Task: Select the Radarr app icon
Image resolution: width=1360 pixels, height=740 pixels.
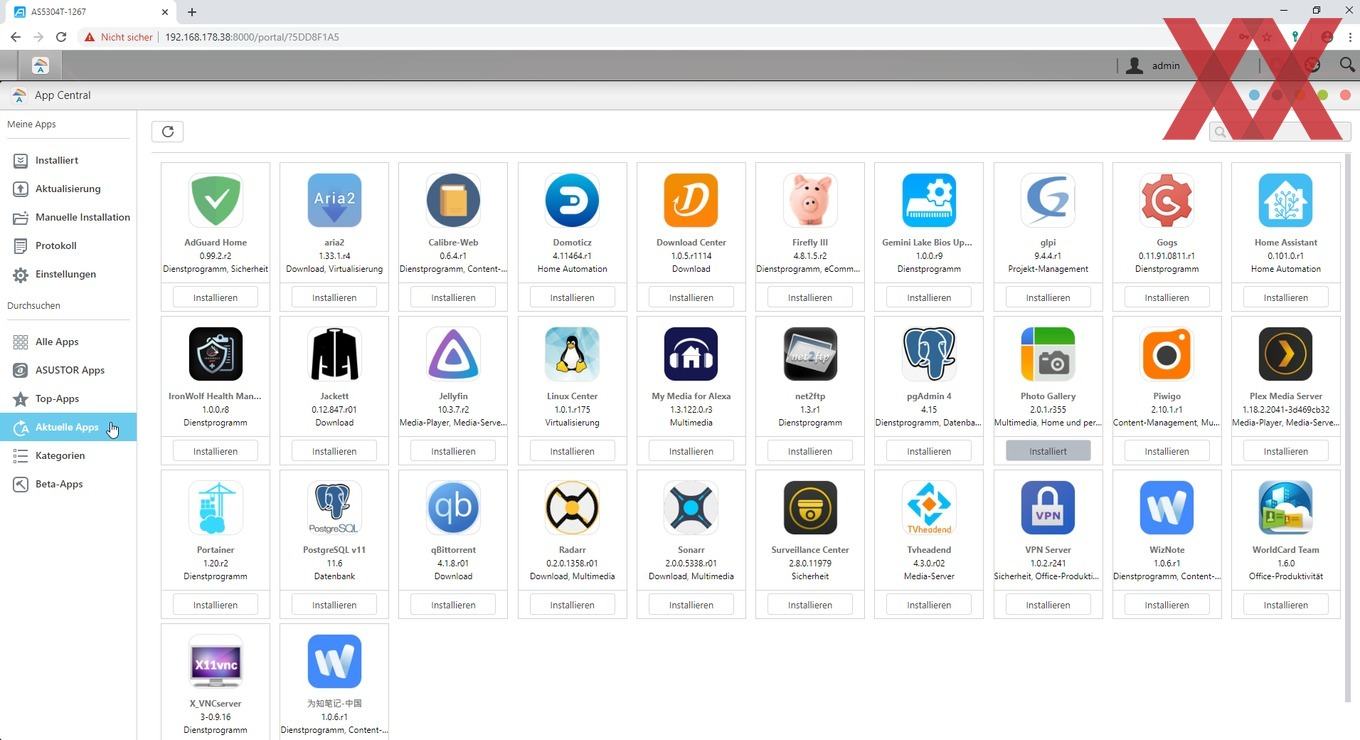Action: click(x=572, y=508)
